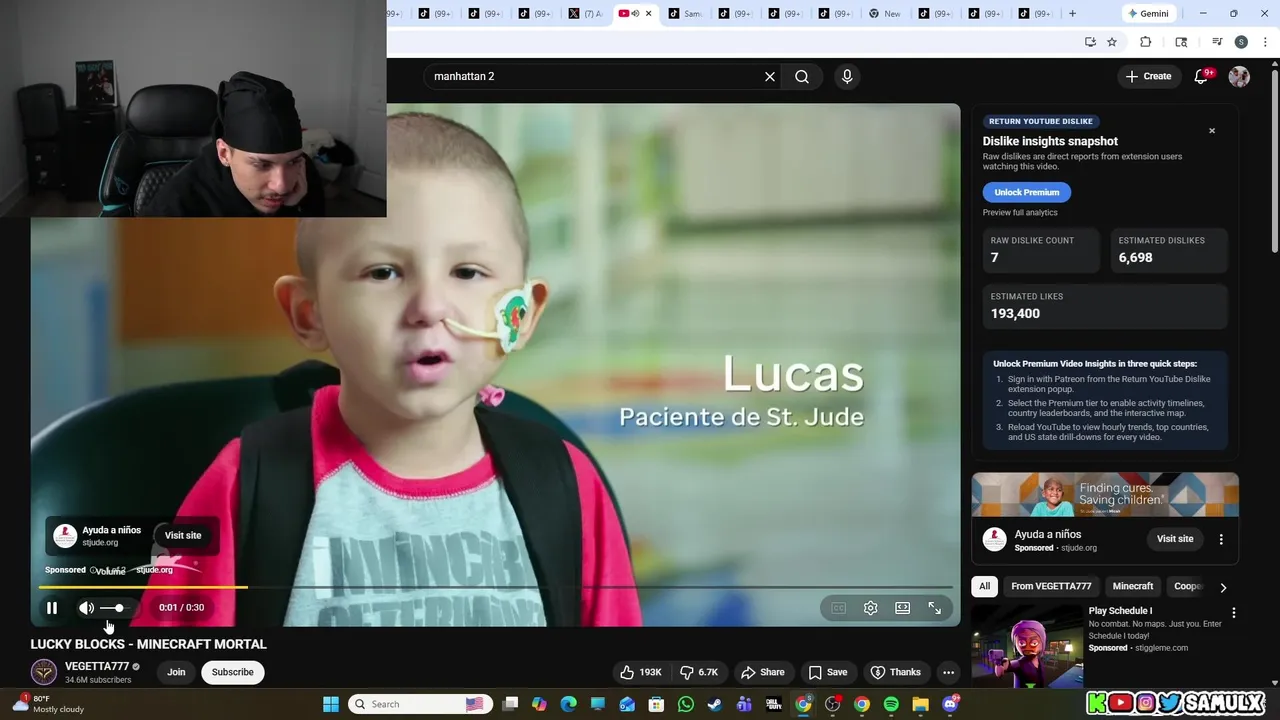Open the video settings gear
1280x720 pixels.
pos(871,608)
